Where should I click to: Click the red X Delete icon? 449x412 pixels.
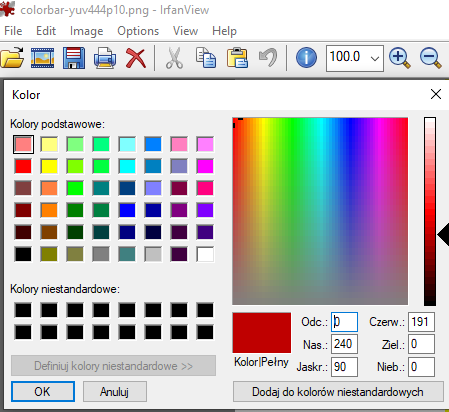(x=136, y=58)
